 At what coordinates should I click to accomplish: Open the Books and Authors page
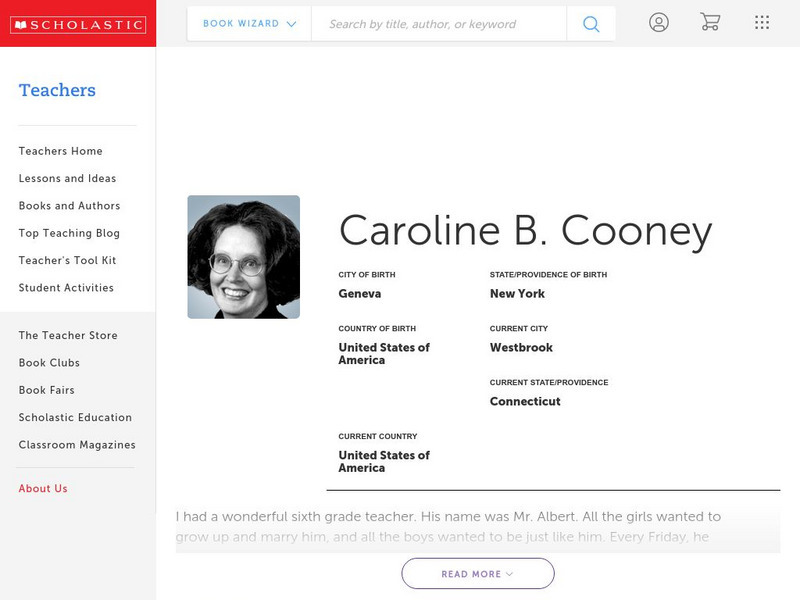[x=68, y=206]
